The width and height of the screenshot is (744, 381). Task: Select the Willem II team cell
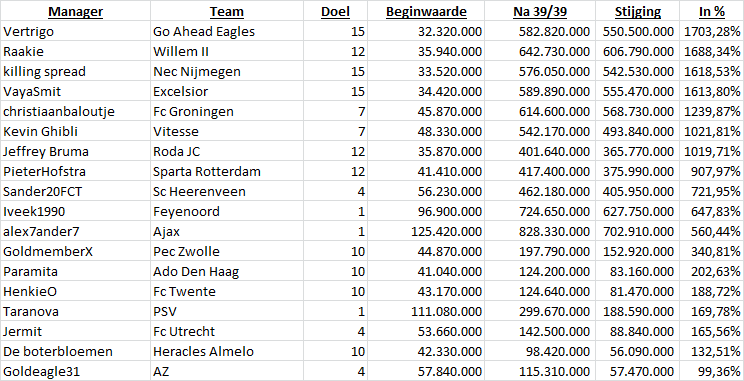[x=227, y=51]
